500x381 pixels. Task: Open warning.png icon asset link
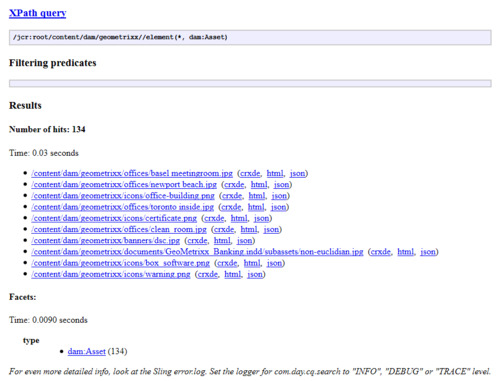(111, 274)
